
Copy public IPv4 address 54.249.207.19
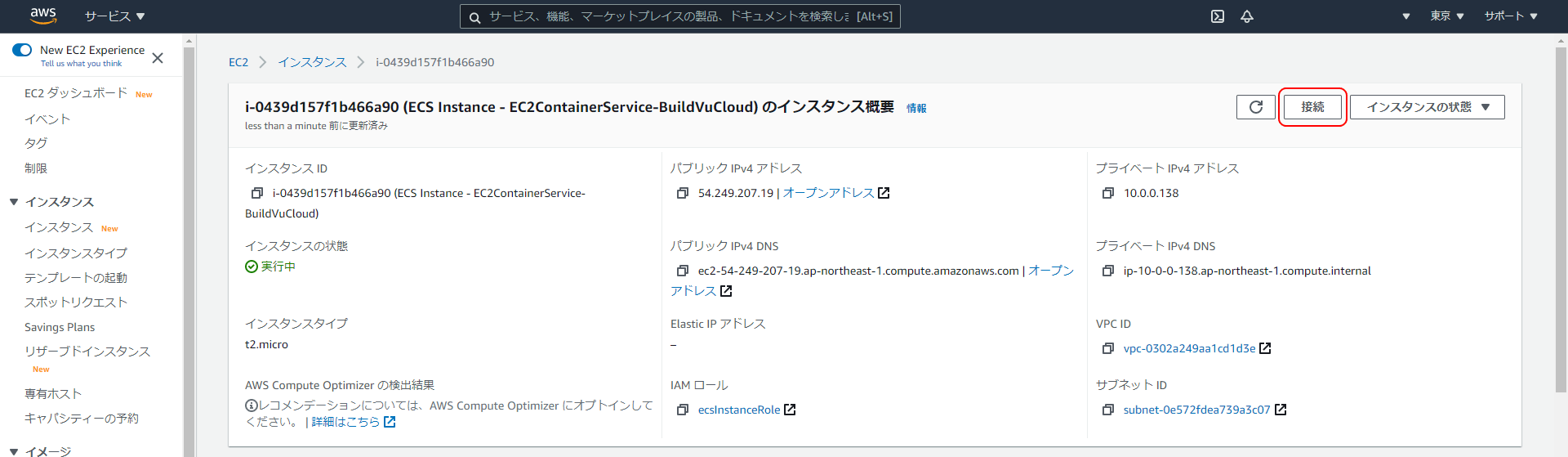click(683, 193)
